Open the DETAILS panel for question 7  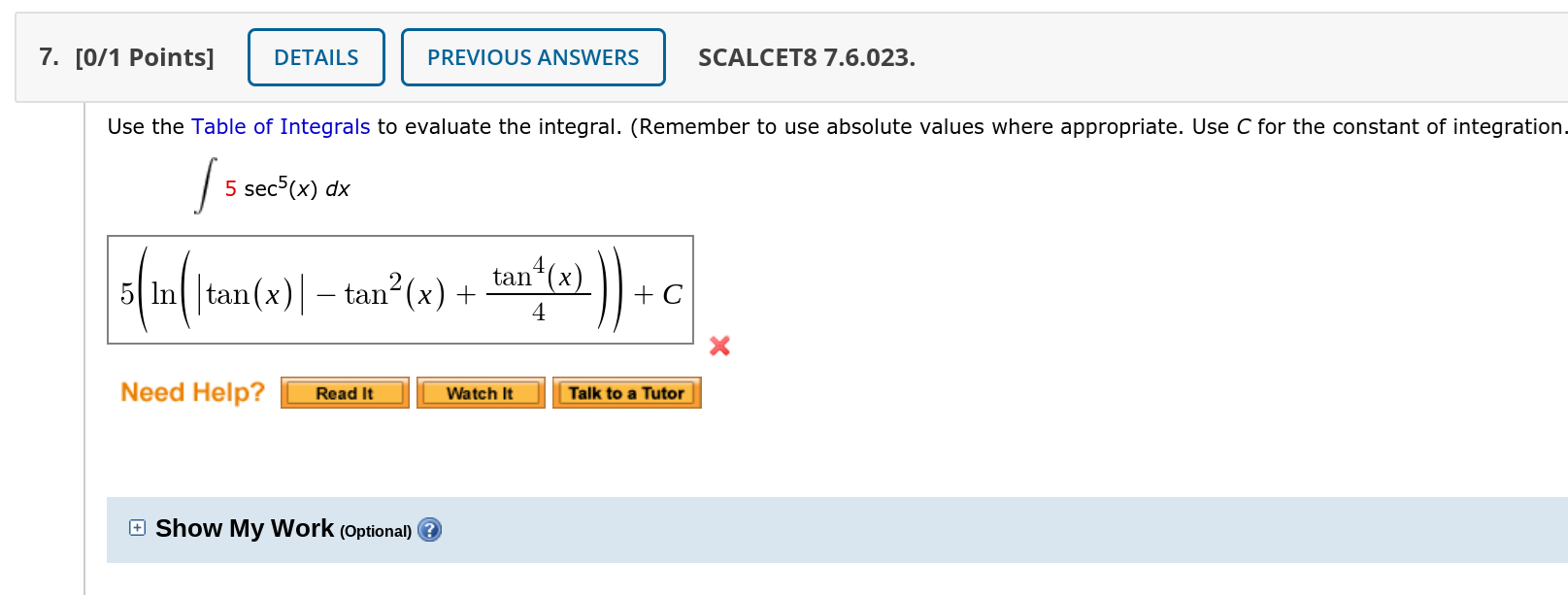pos(316,57)
